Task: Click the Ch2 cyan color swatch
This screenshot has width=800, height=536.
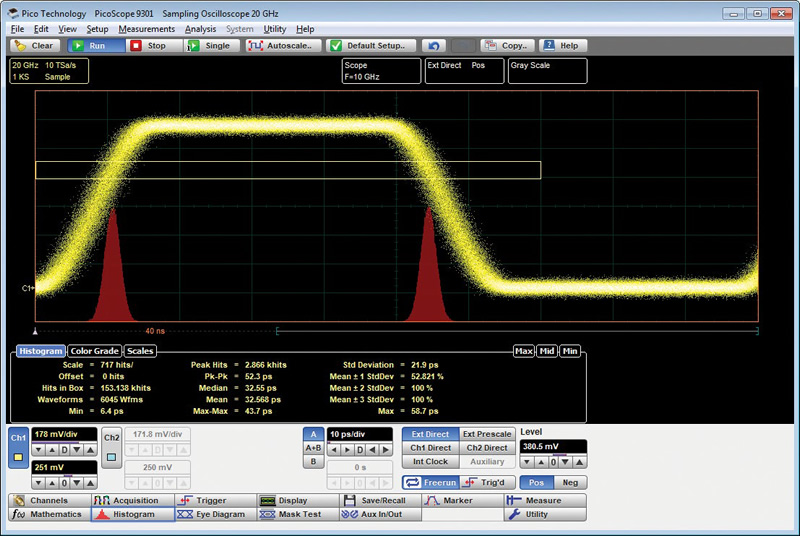Action: (x=112, y=457)
